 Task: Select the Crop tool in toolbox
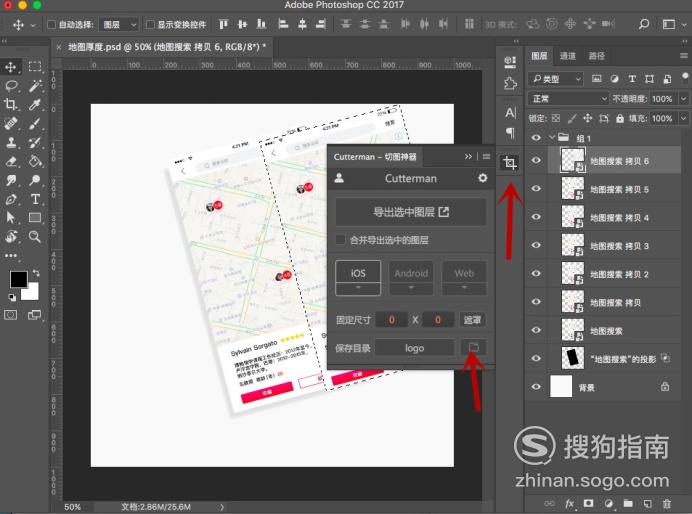11,105
